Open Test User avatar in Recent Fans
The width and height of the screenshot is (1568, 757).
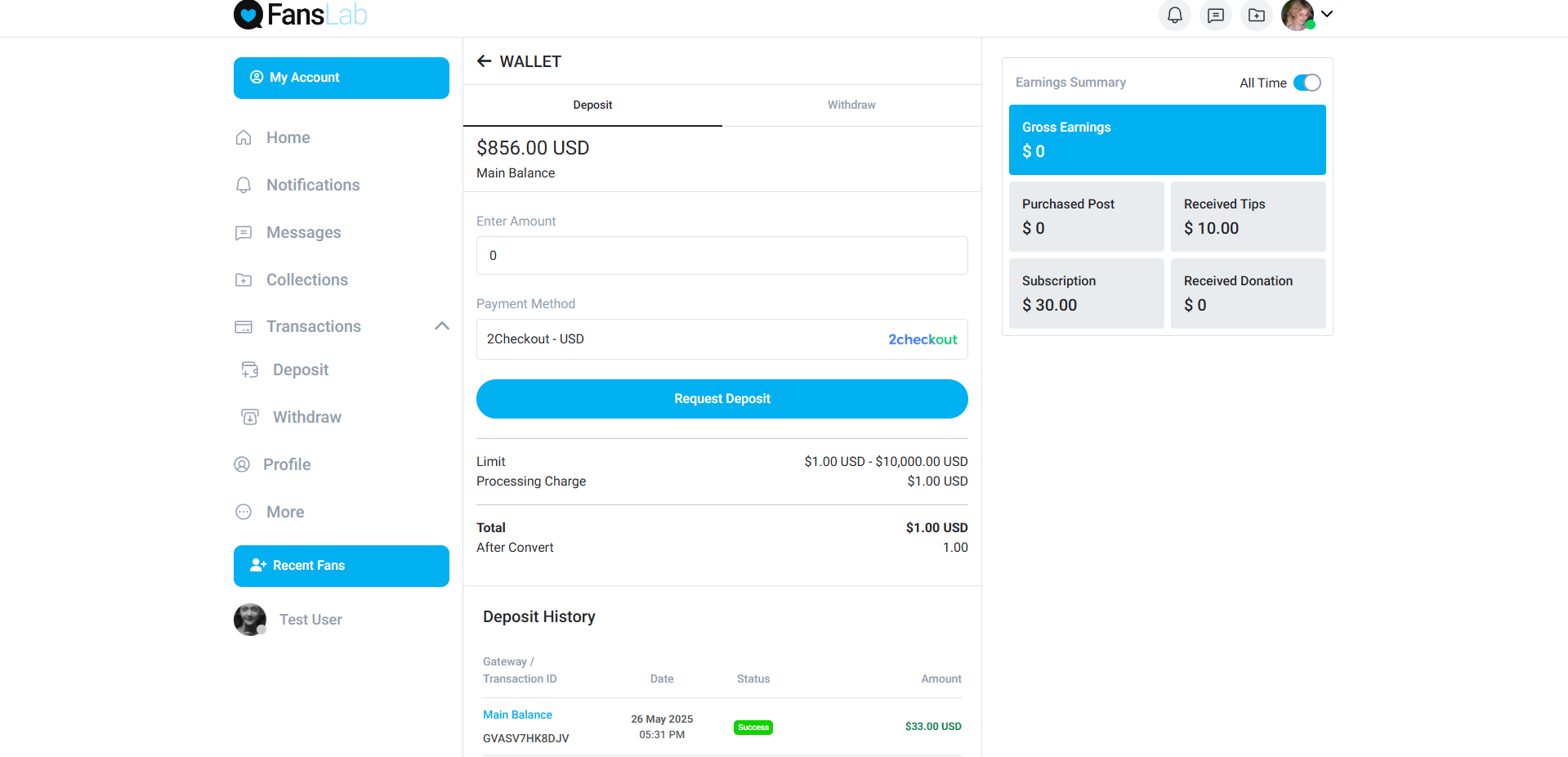(x=250, y=620)
